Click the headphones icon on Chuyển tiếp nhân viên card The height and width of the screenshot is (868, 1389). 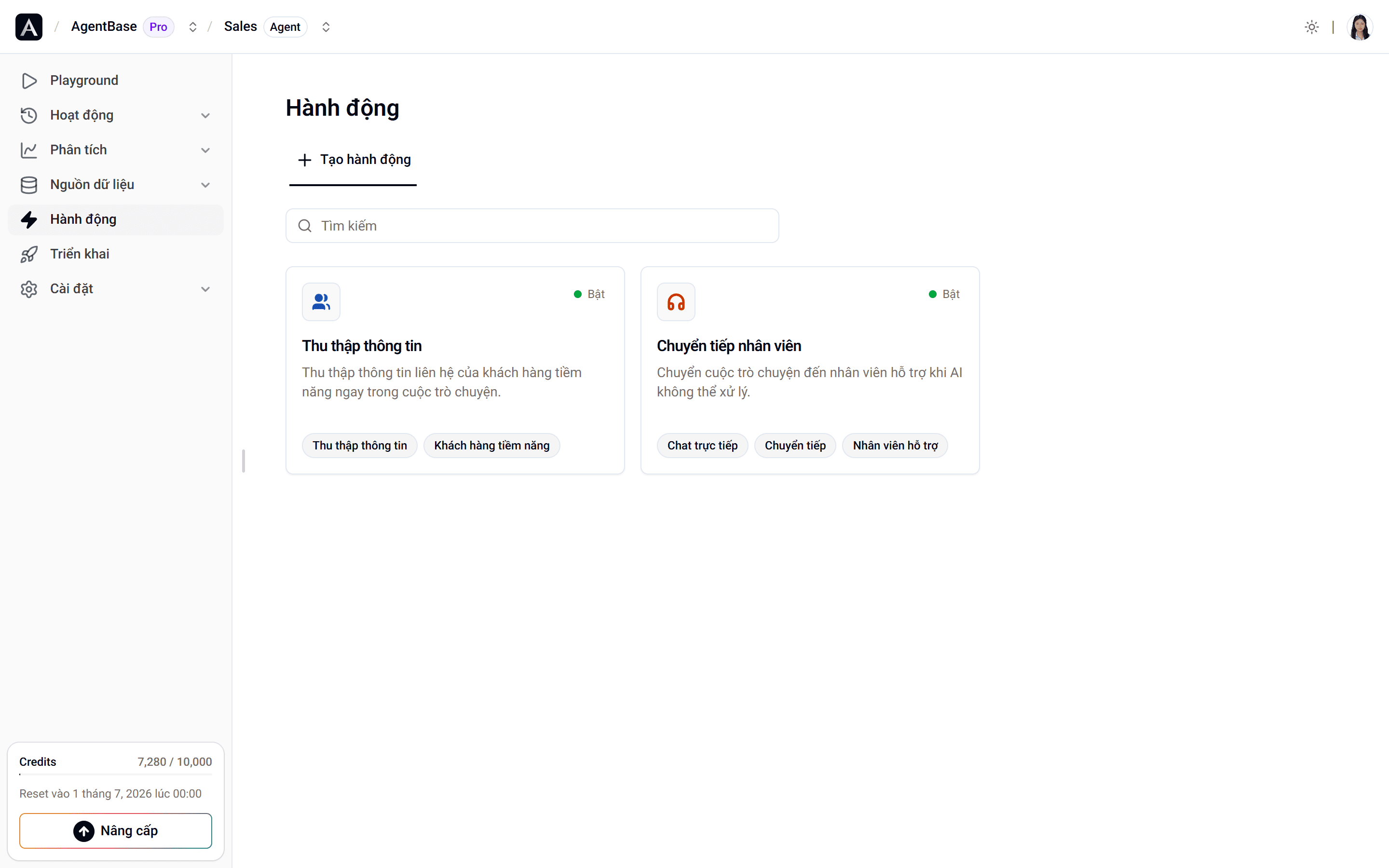(x=676, y=302)
